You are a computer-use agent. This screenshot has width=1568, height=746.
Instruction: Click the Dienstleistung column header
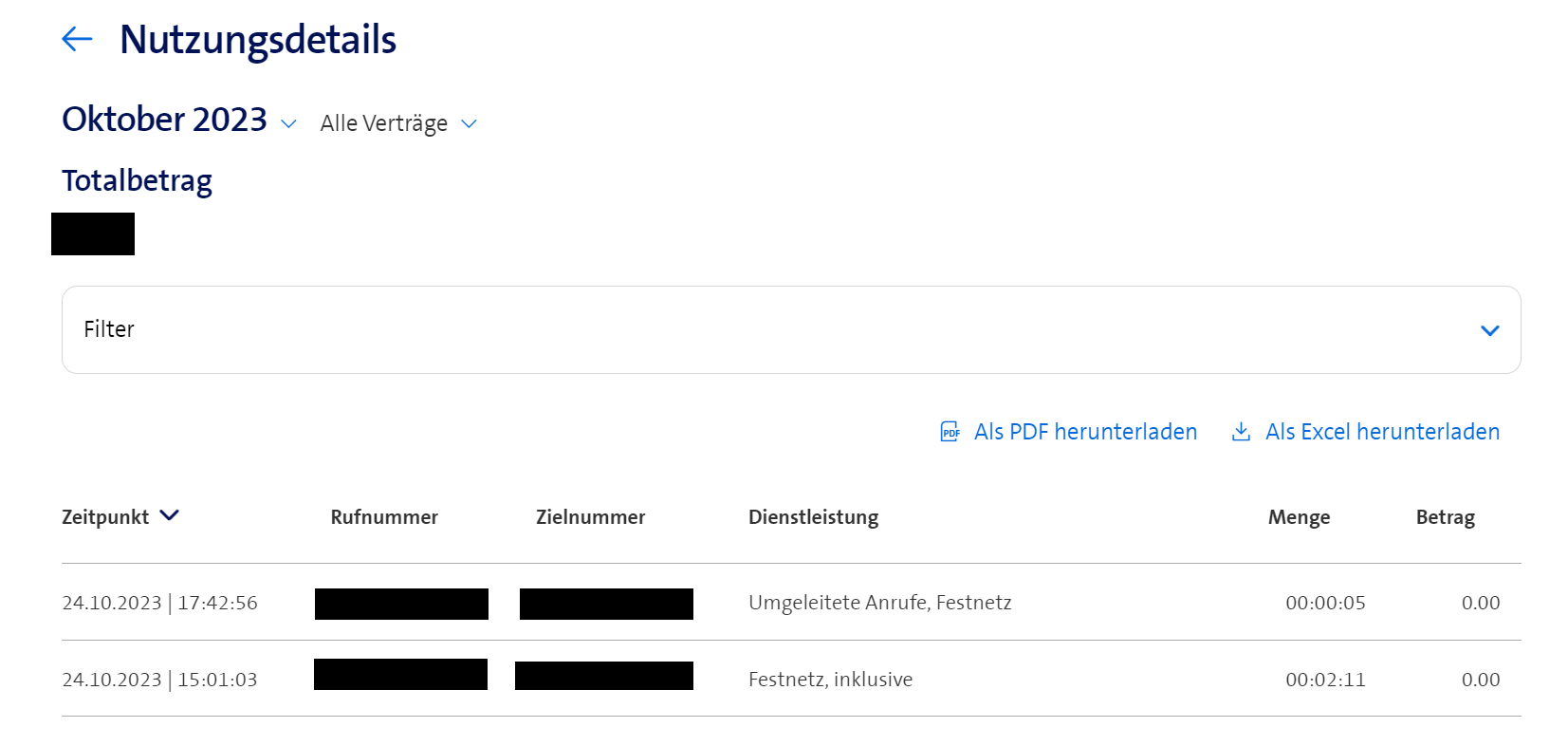pyautogui.click(x=813, y=517)
